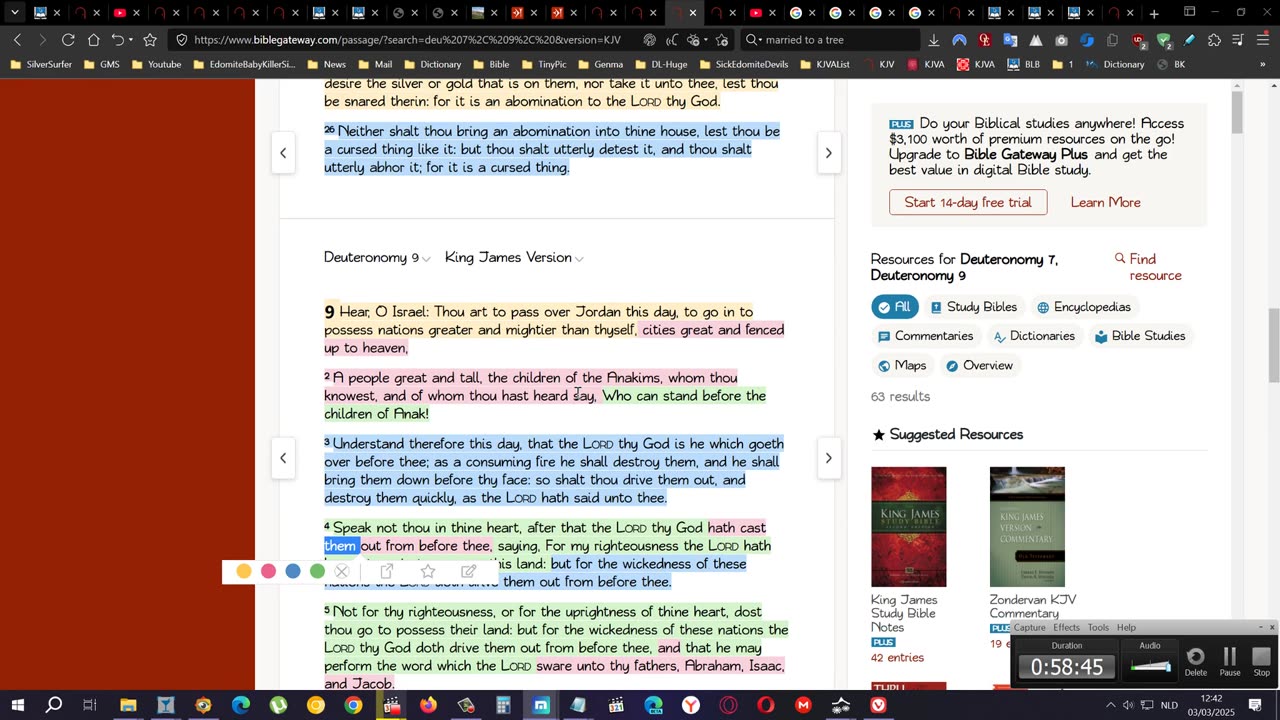1280x720 pixels.
Task: Pause the screen recording
Action: [1230, 660]
